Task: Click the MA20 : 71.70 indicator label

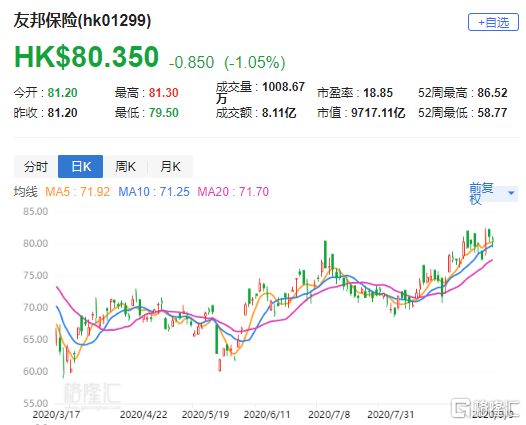Action: pos(233,192)
